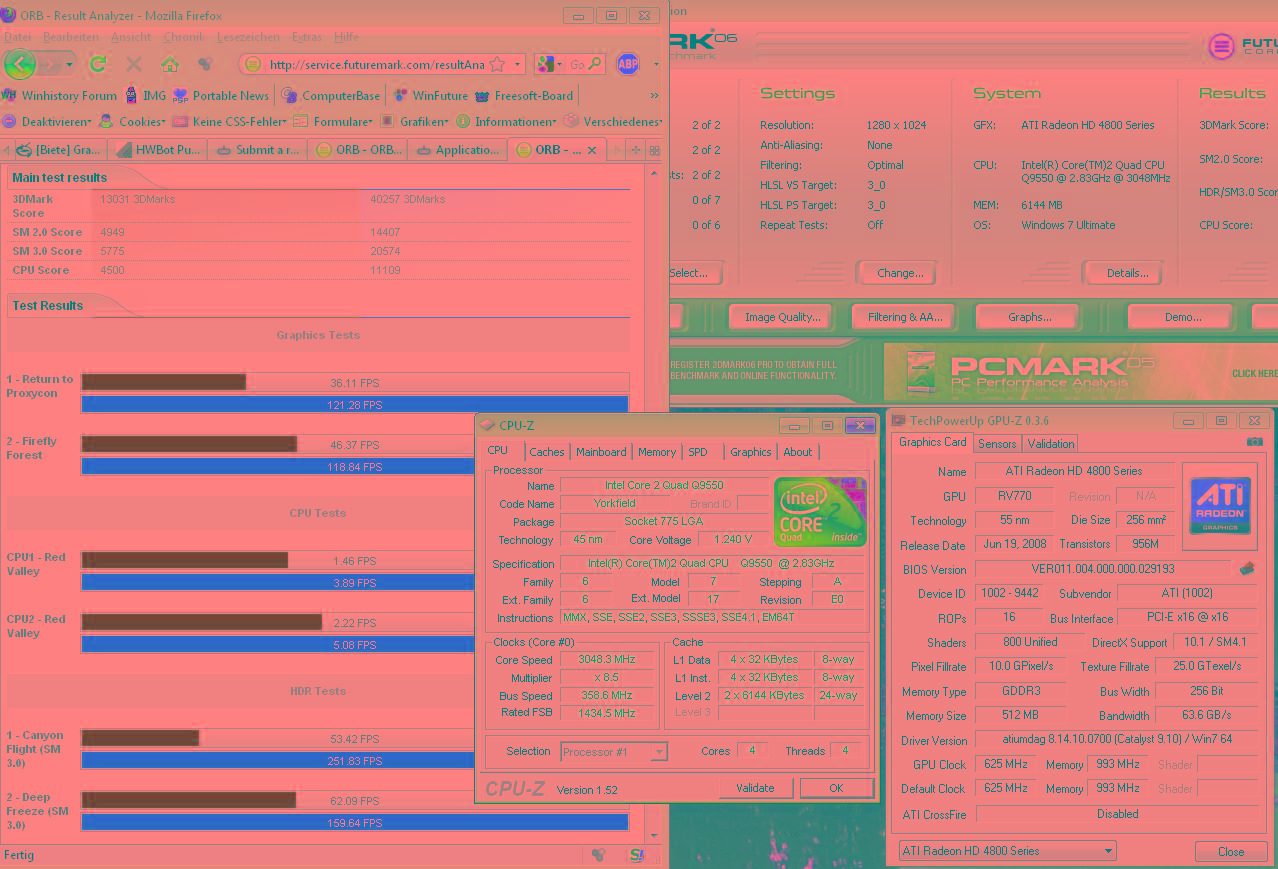Bookmark this page with the star icon
The image size is (1278, 869).
(x=497, y=64)
